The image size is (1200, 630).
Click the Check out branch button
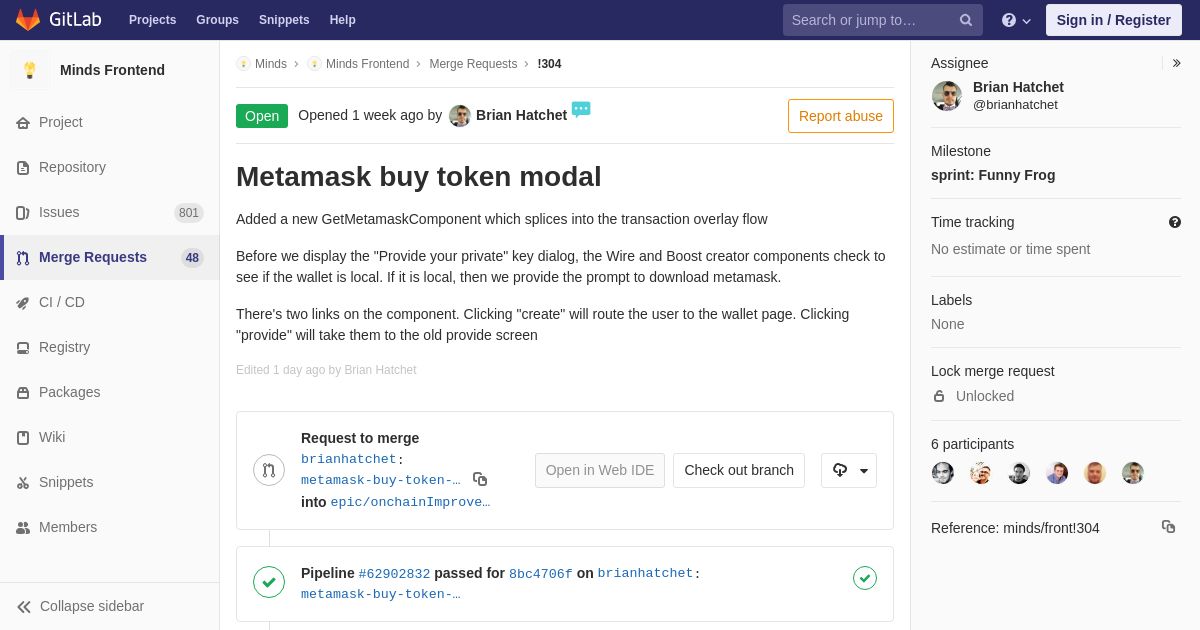click(x=739, y=470)
